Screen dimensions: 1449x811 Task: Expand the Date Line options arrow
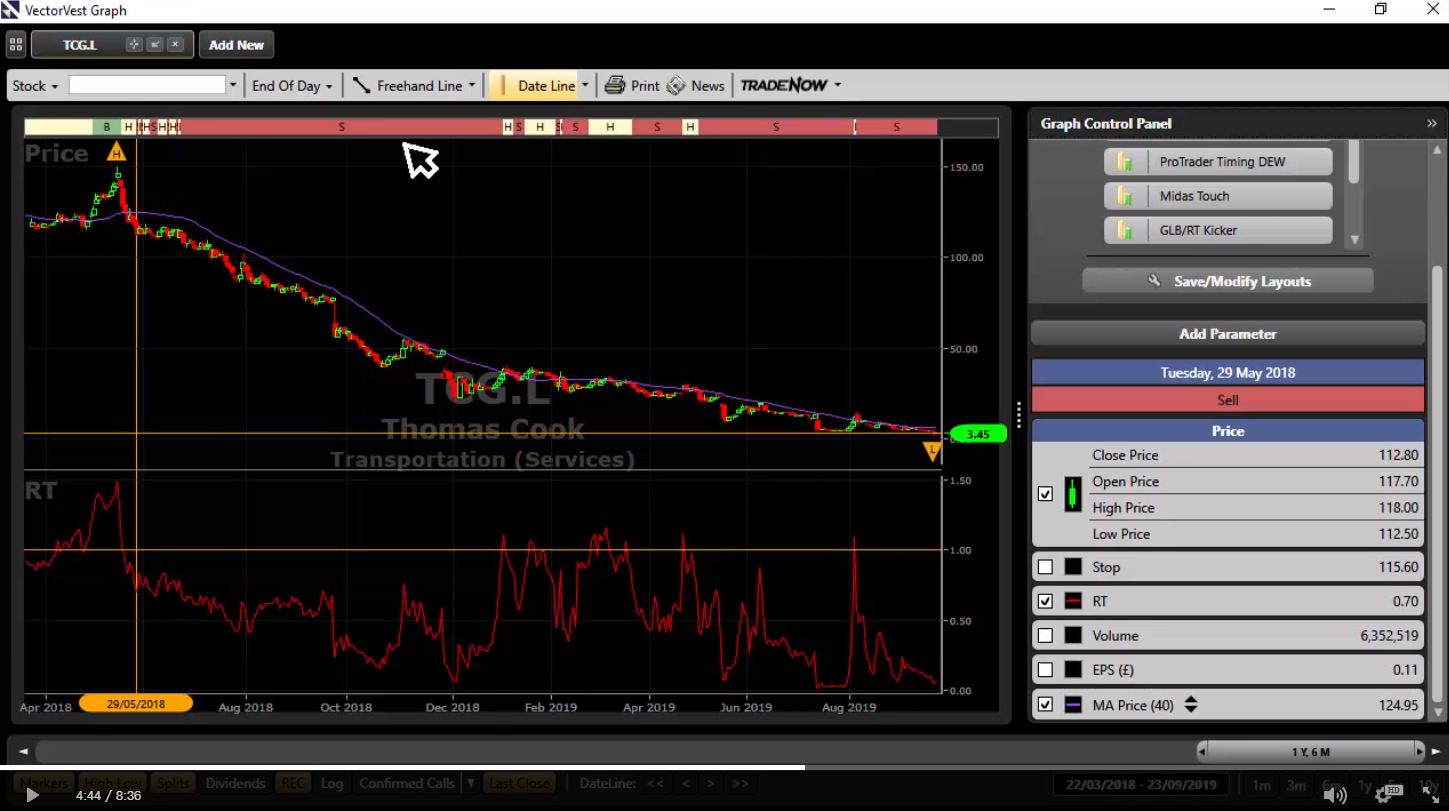(585, 86)
